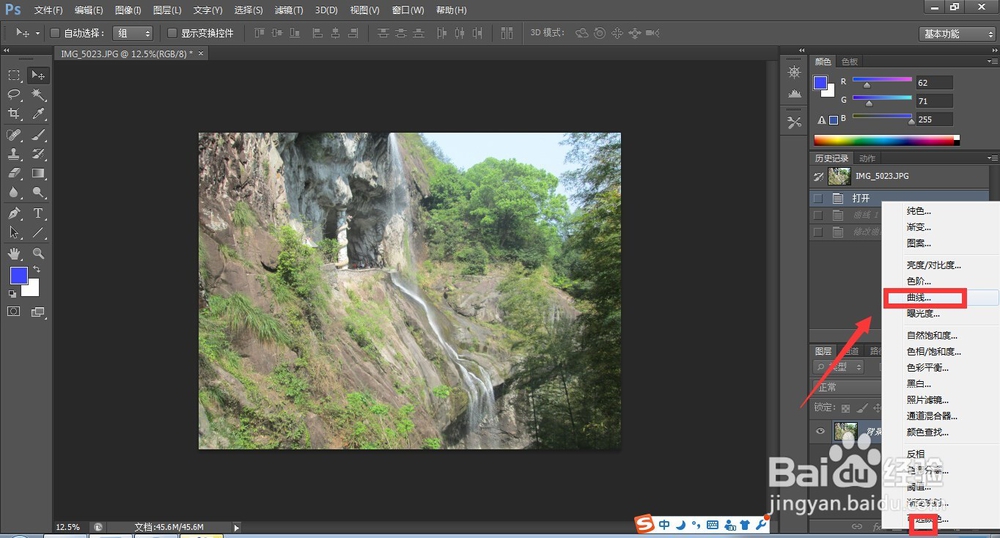Change the screen mode
Image resolution: width=1000 pixels, height=538 pixels.
[x=38, y=312]
